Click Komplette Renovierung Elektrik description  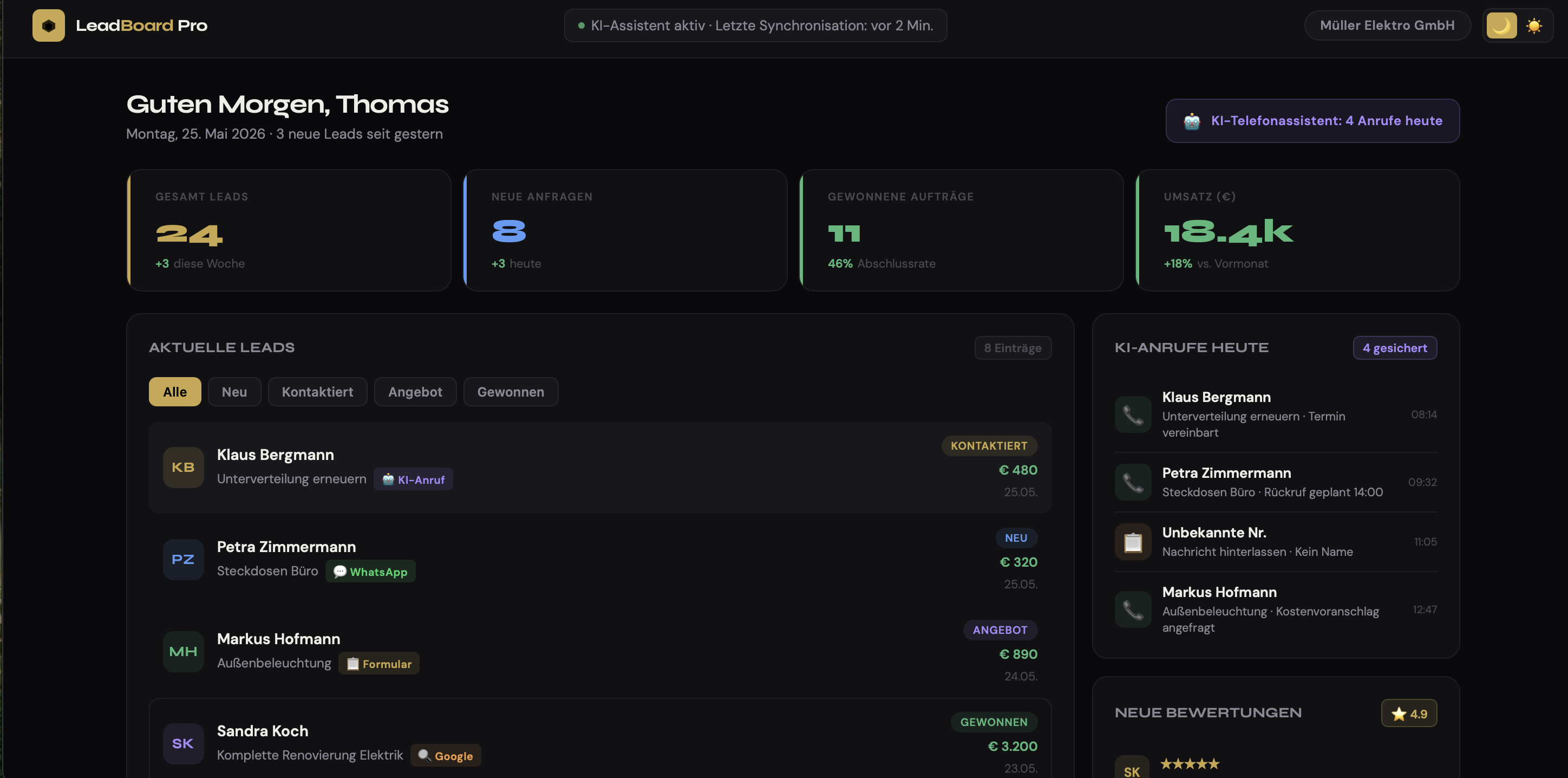pyautogui.click(x=310, y=755)
